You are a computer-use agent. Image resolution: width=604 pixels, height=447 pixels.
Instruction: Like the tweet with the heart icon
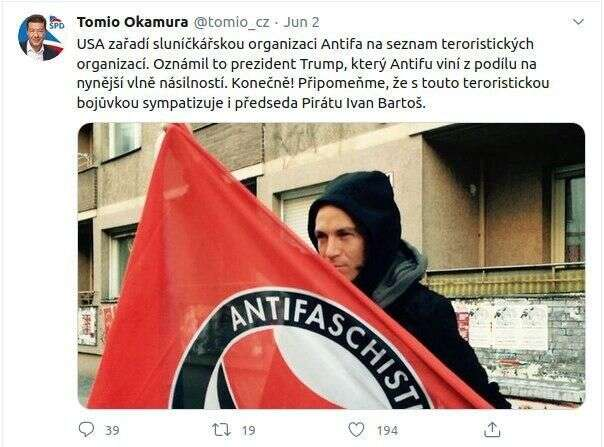tap(356, 429)
